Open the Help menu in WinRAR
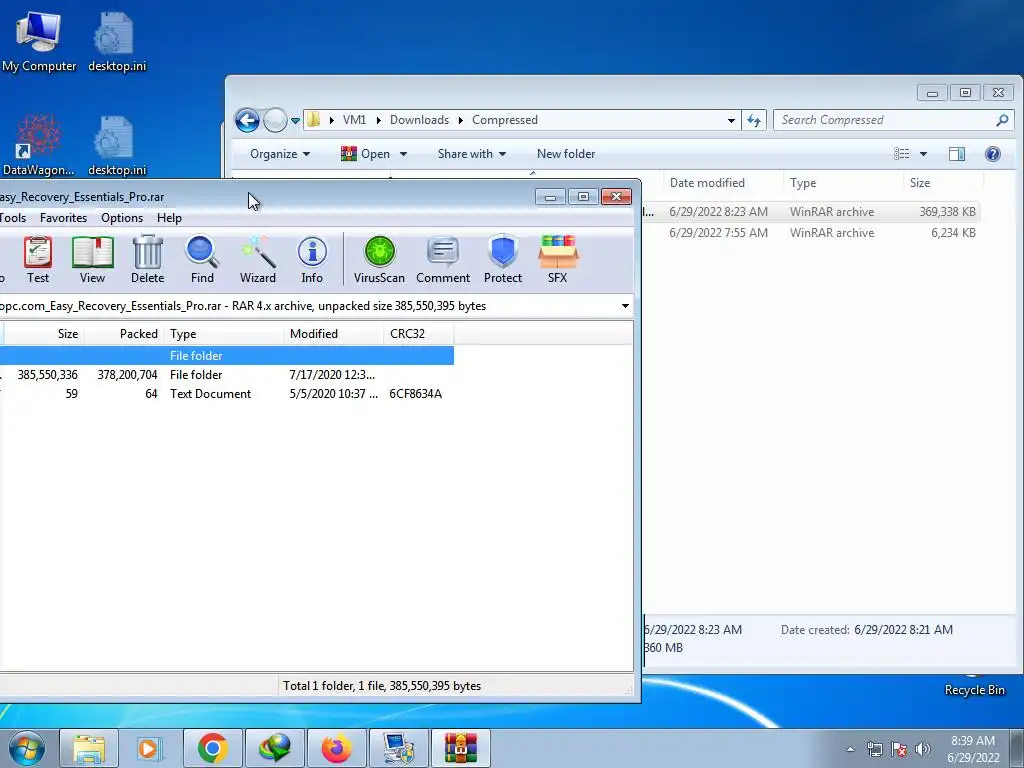Image resolution: width=1024 pixels, height=768 pixels. coord(169,218)
